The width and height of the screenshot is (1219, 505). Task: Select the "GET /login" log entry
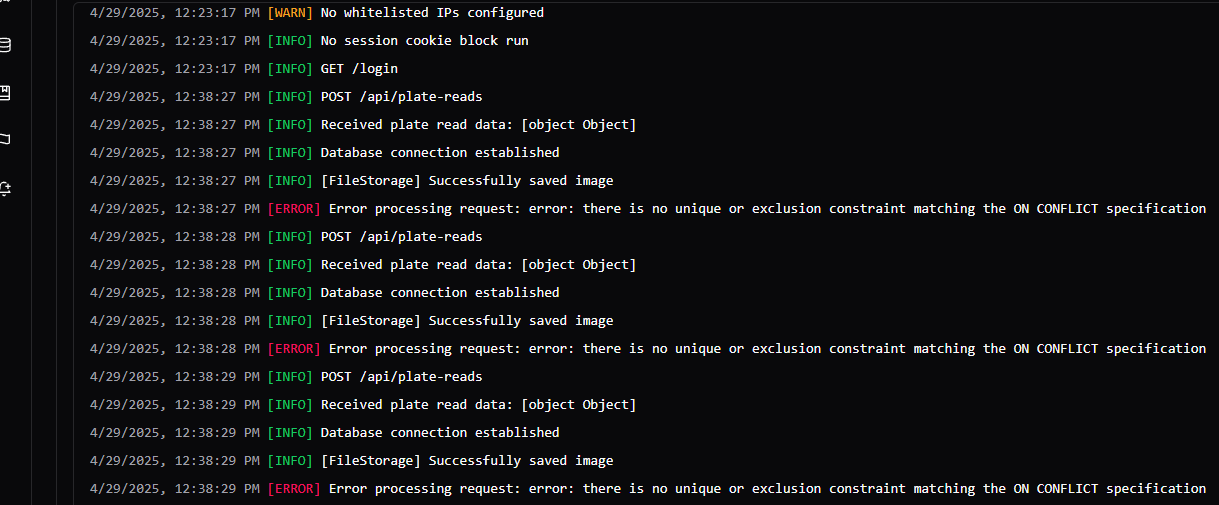(x=359, y=69)
